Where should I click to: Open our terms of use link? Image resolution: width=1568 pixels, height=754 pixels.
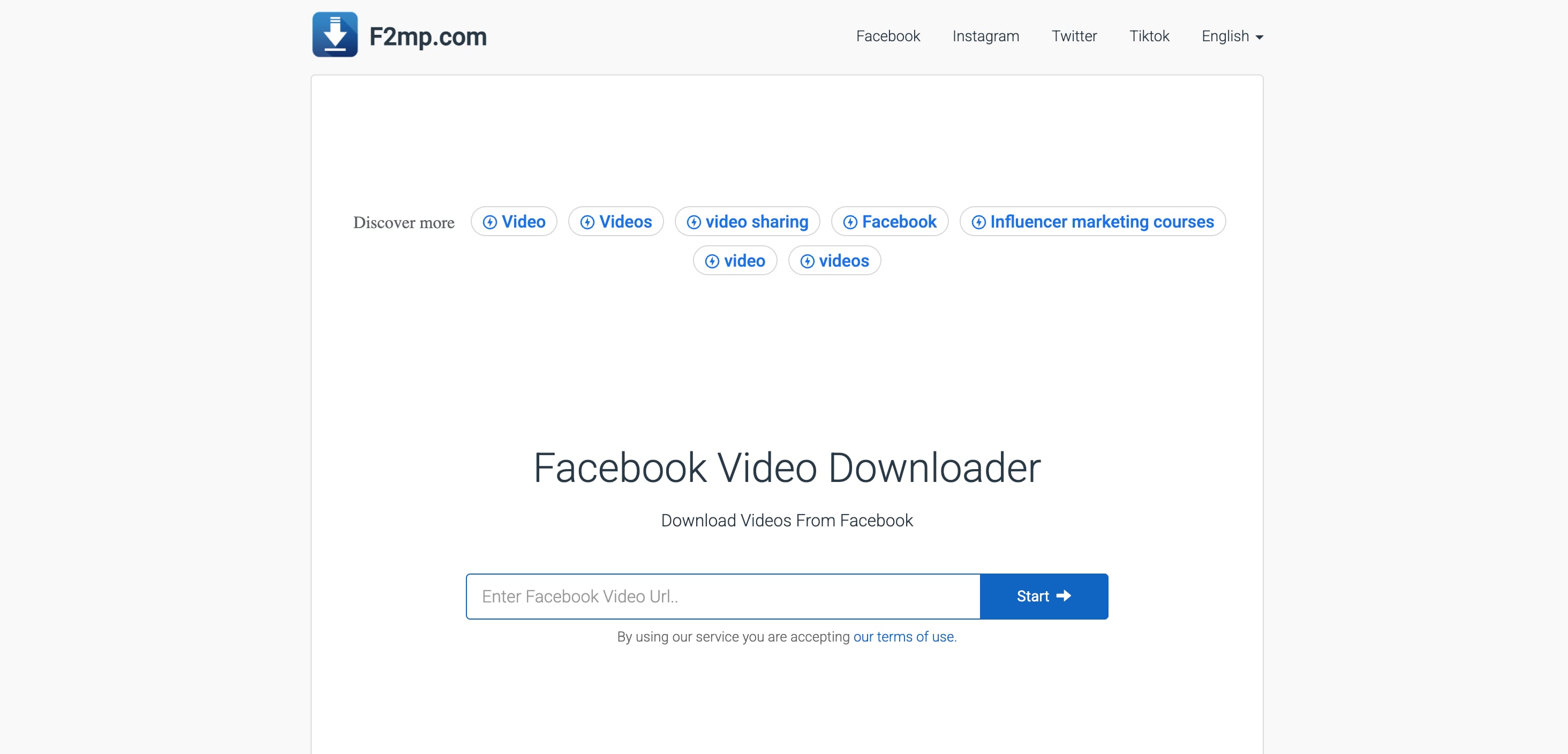[904, 637]
